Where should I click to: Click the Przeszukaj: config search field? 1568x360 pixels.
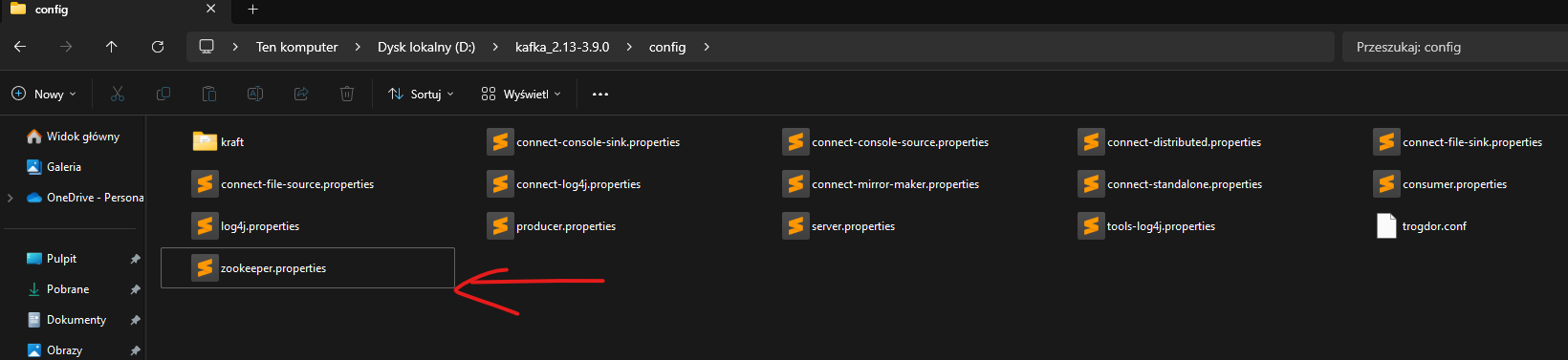pyautogui.click(x=1455, y=47)
